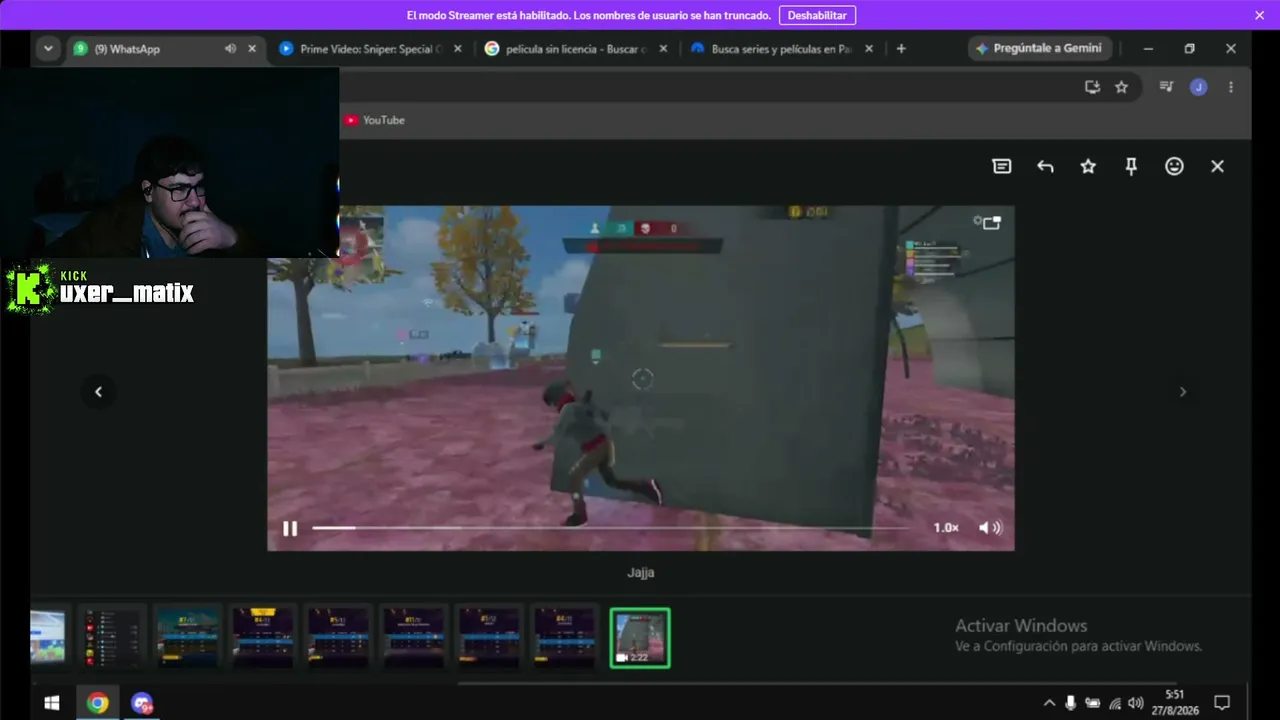Reply to this media message
The height and width of the screenshot is (720, 1280).
point(1045,167)
